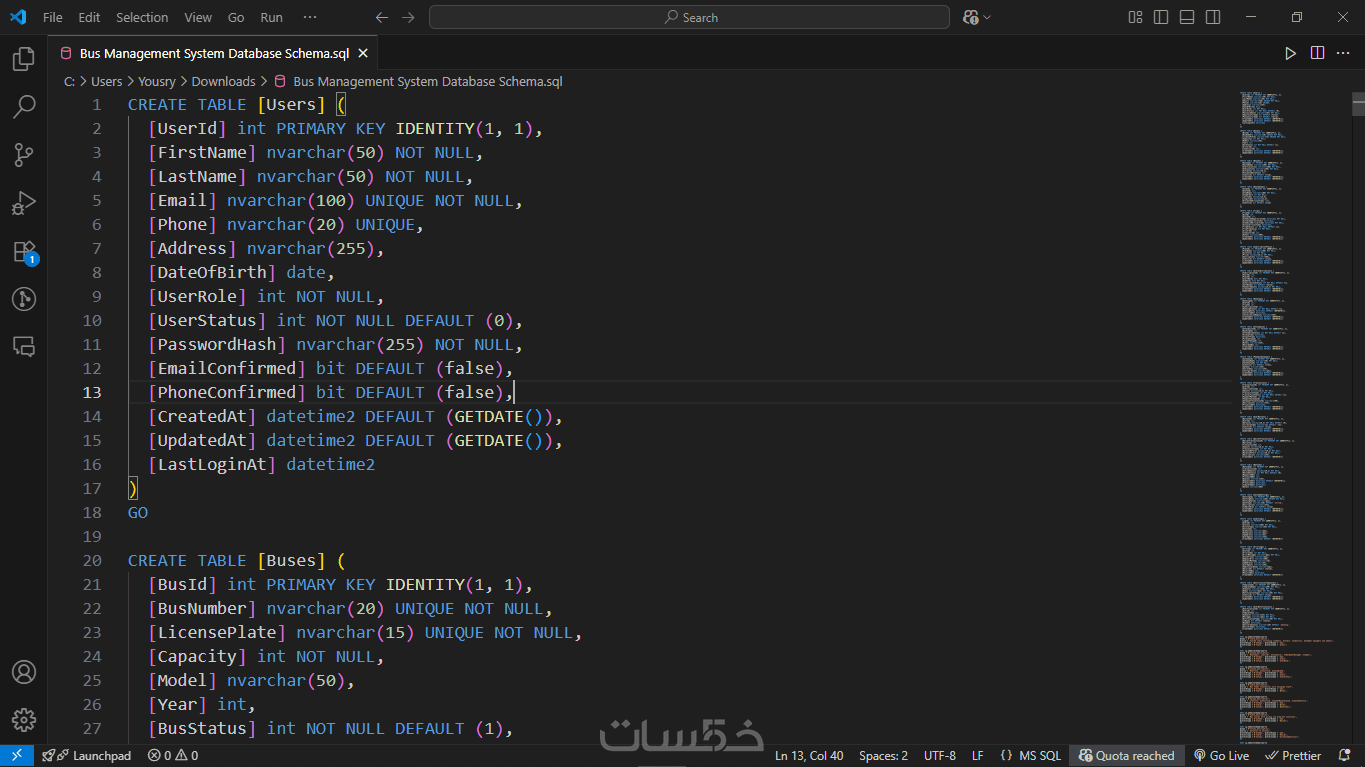Open the Selection menu
Screen dimensions: 1365x767
click(142, 17)
